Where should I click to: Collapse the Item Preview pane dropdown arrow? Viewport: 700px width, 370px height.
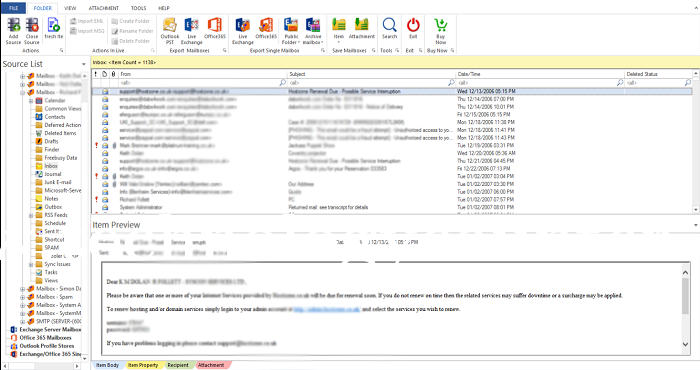click(x=696, y=225)
